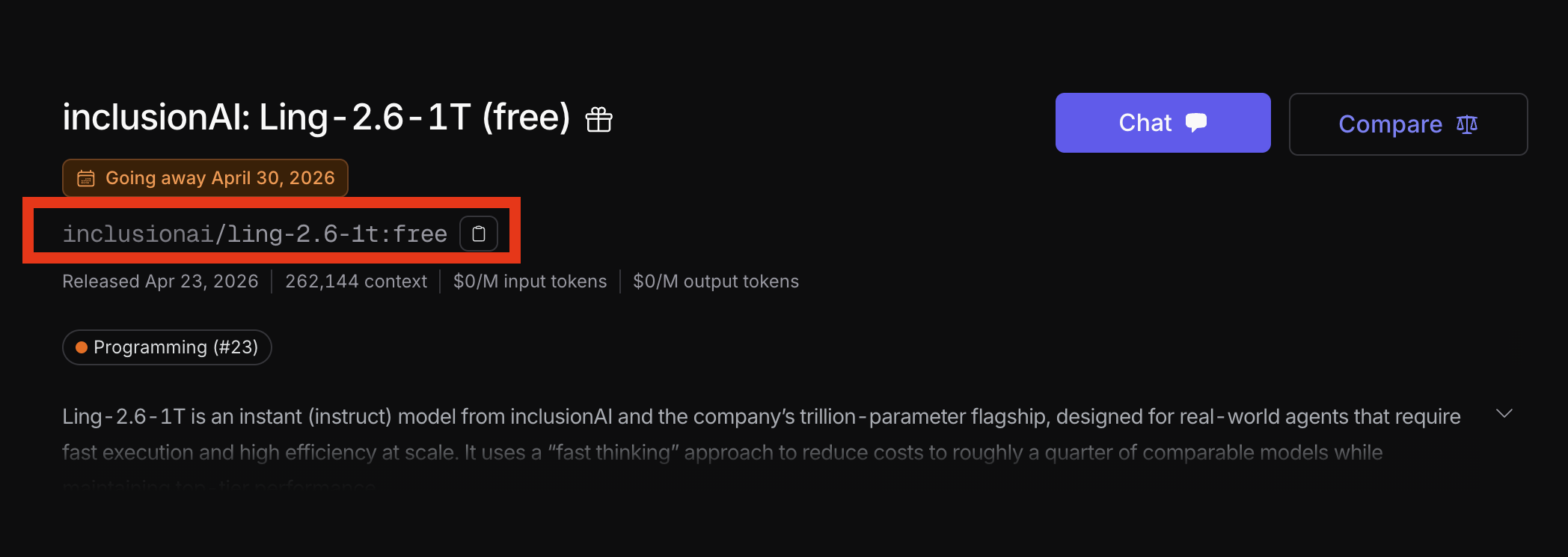Click the balance scale icon in the Compare button
1568x557 pixels.
1467,124
